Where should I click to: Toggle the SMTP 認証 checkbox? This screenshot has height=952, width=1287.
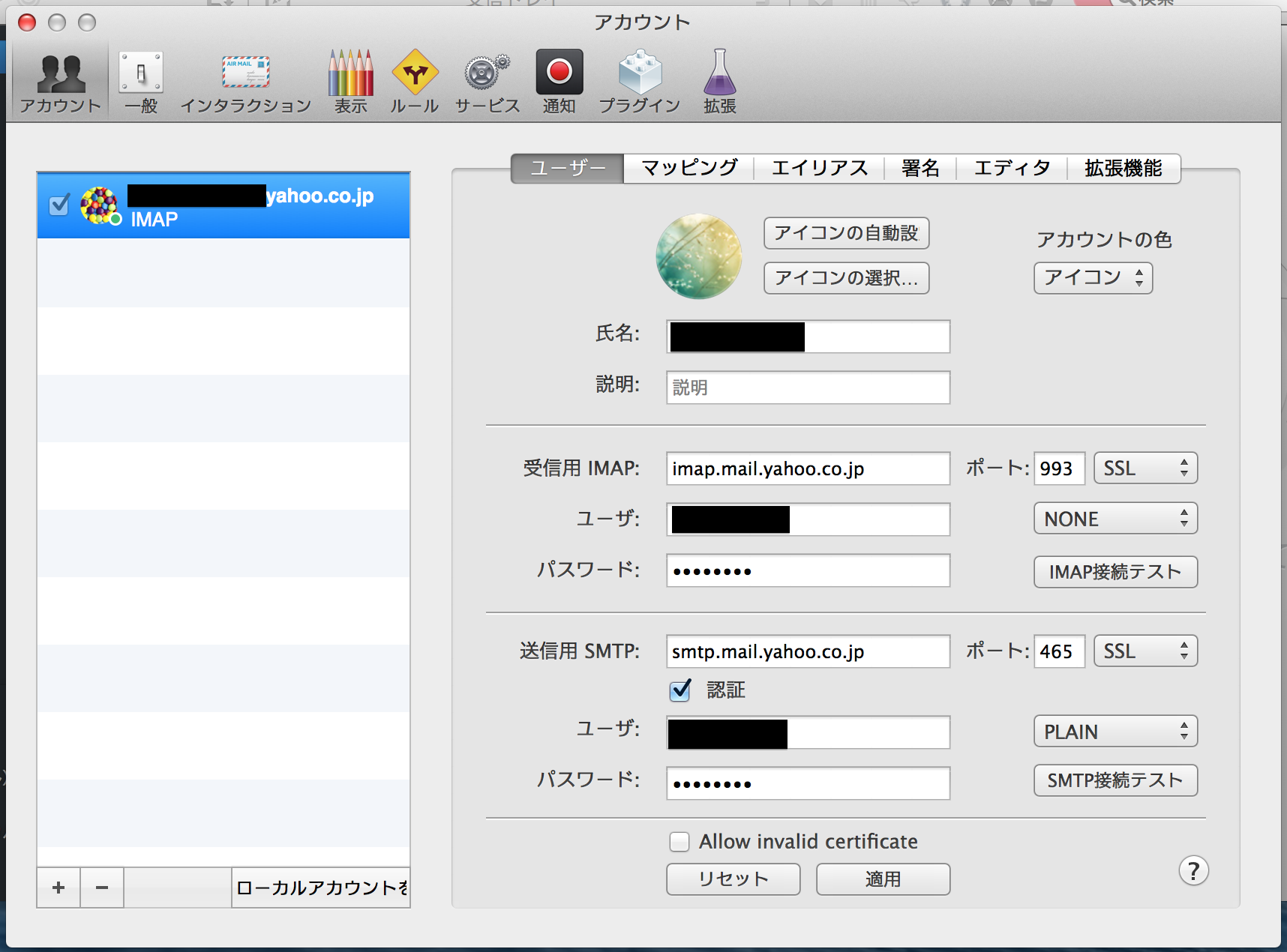tap(680, 690)
